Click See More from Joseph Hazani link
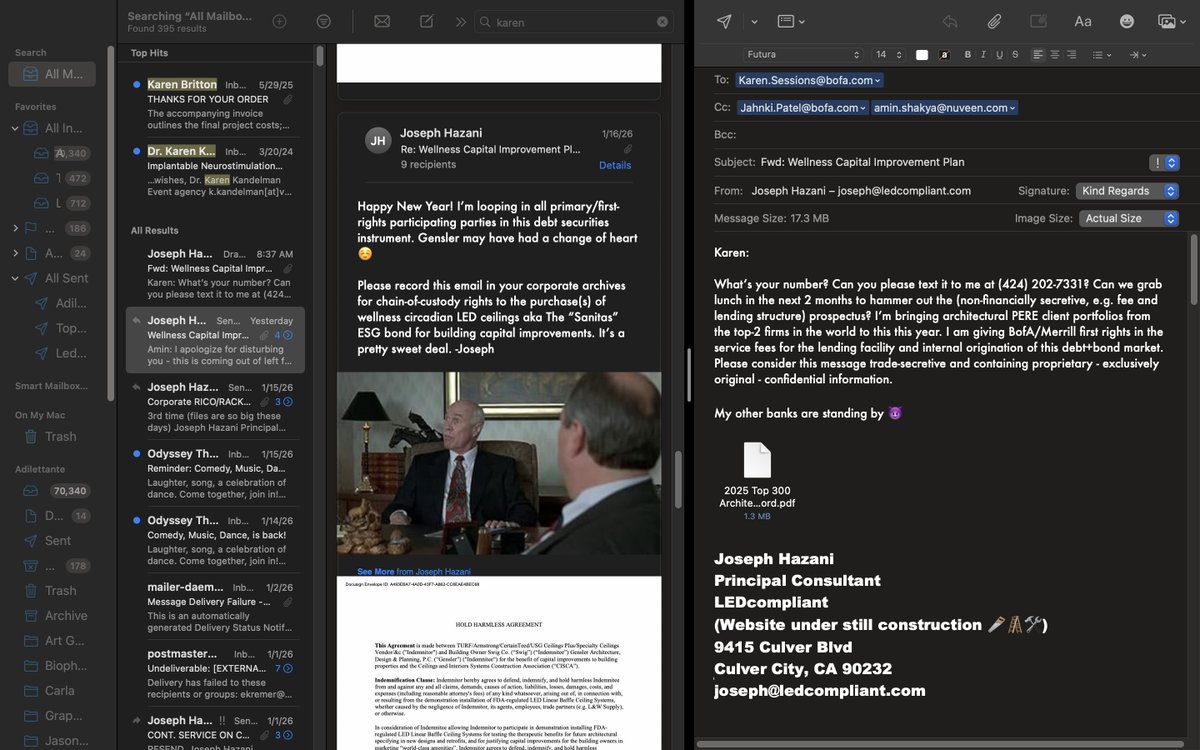 pos(414,572)
